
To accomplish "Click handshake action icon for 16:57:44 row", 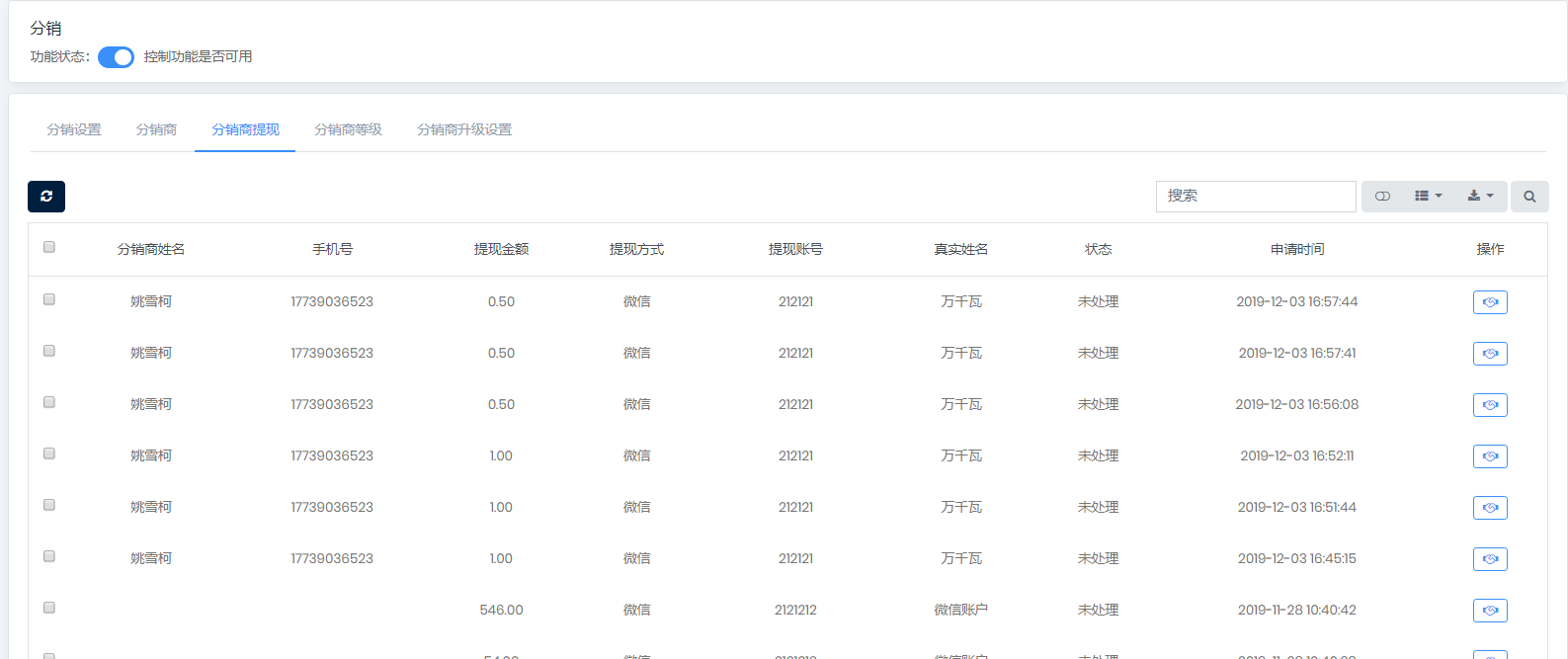I will 1489,302.
